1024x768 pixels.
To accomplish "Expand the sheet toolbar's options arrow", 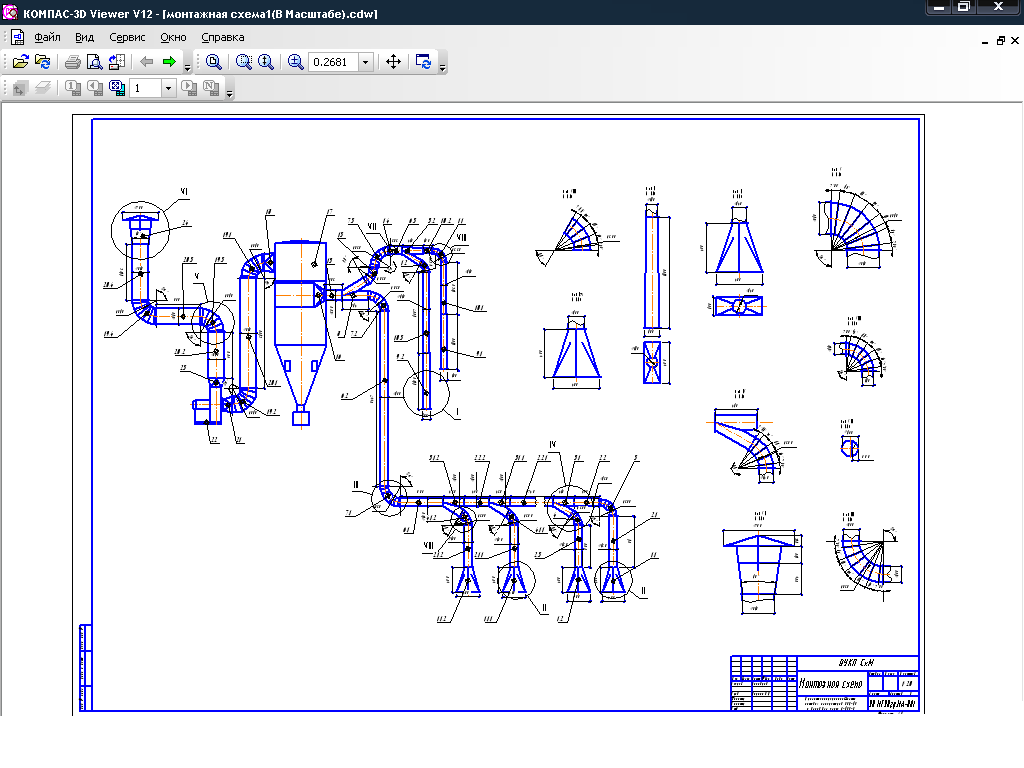I will [x=229, y=93].
